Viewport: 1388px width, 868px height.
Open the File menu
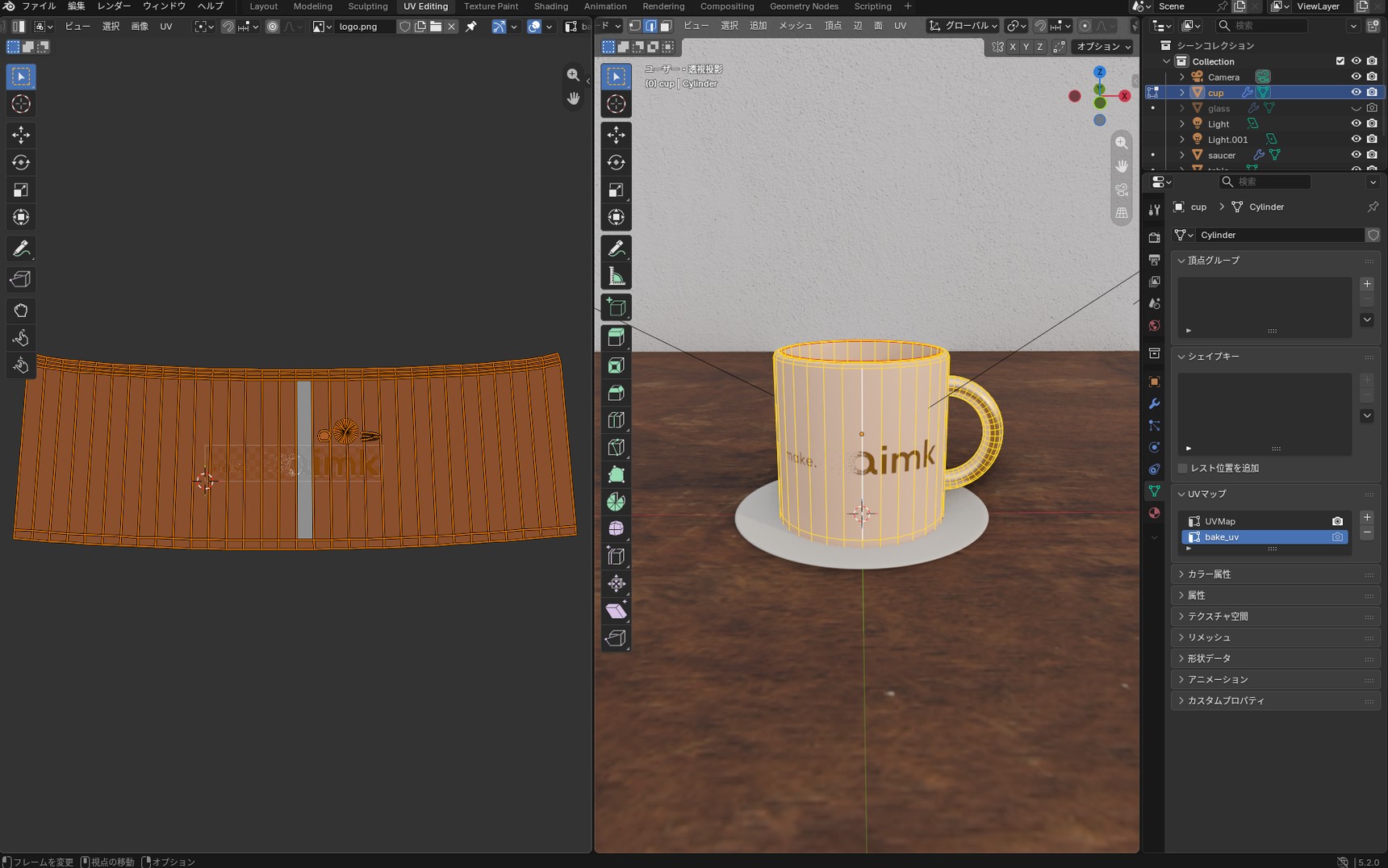[39, 6]
